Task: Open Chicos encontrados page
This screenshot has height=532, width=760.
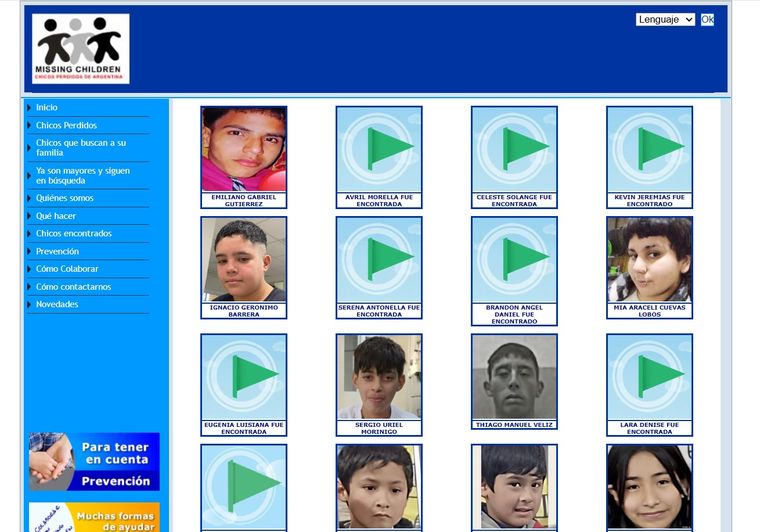Action: click(x=74, y=233)
